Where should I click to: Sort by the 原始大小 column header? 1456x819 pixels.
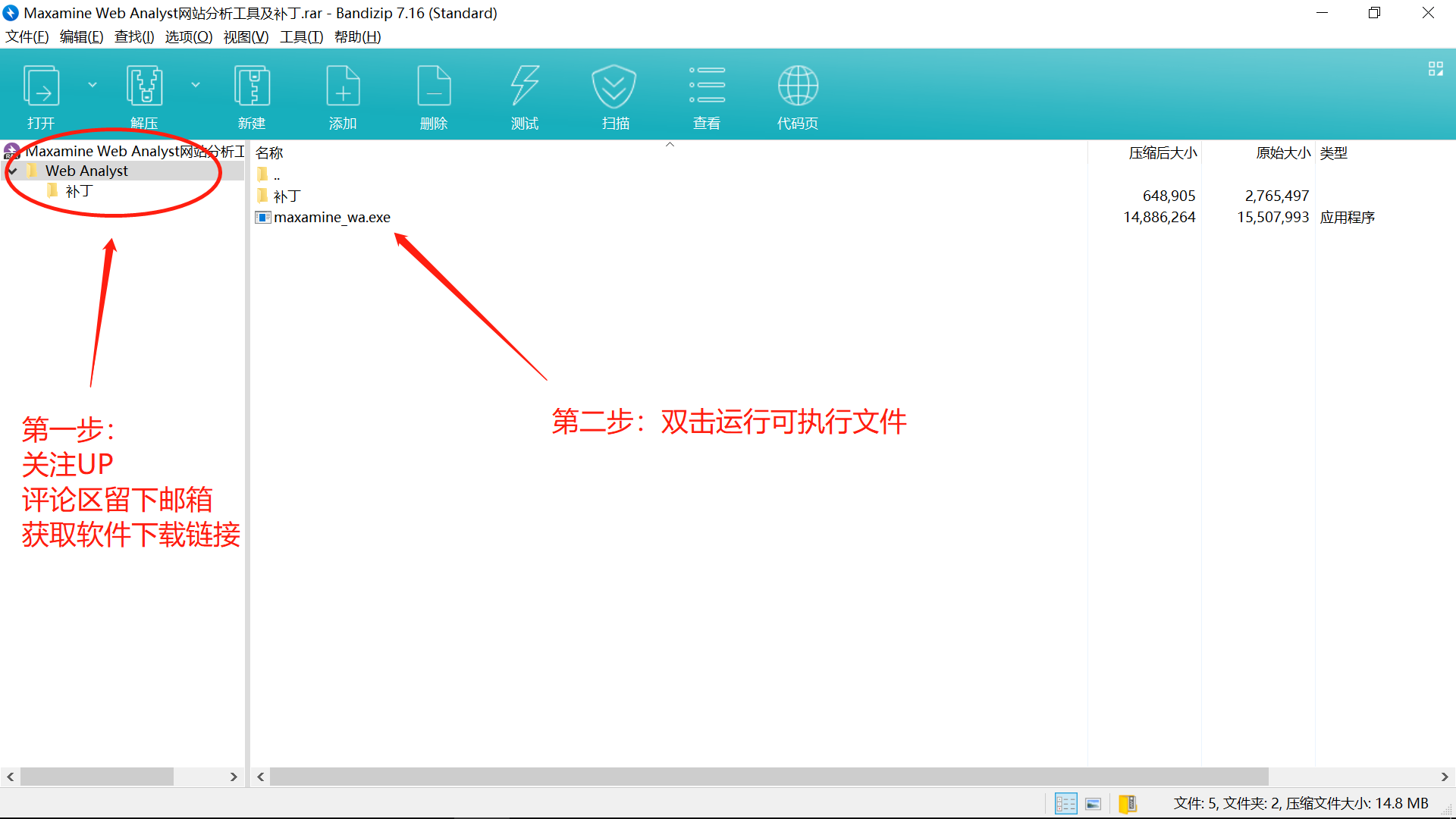tap(1282, 152)
